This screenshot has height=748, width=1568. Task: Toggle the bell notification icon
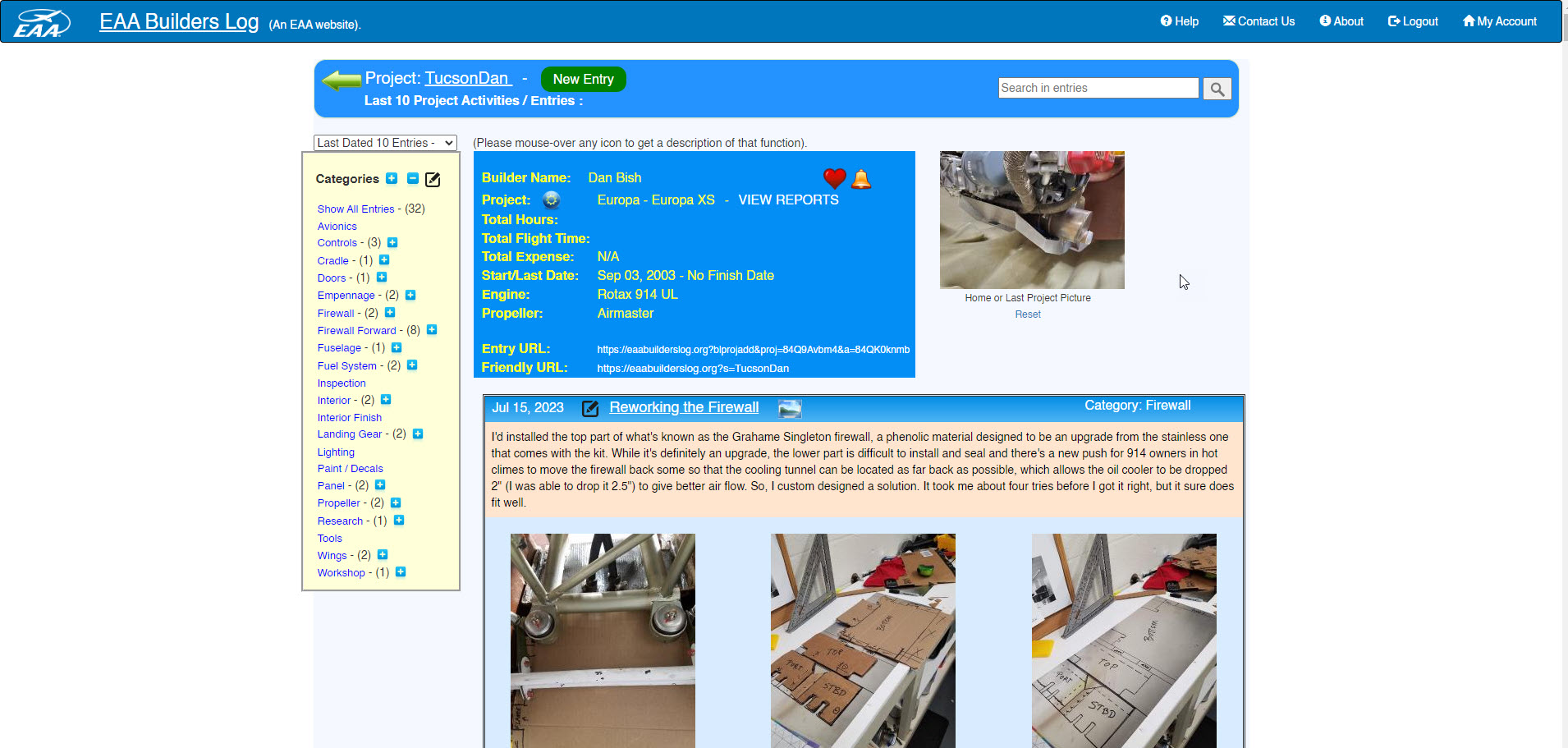click(x=861, y=178)
